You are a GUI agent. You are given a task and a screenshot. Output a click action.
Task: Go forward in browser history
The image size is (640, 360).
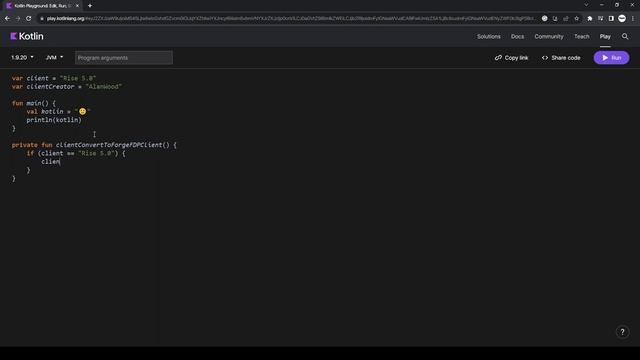[18, 18]
